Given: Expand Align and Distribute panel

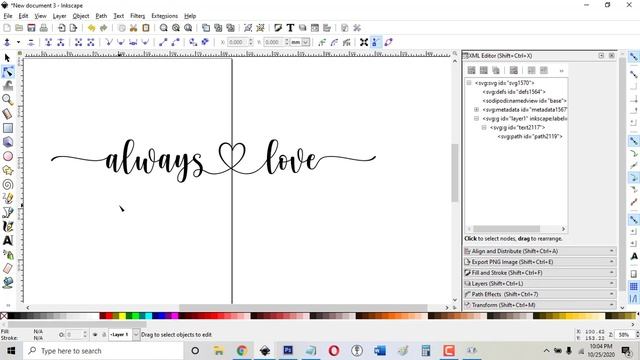Looking at the screenshot, I should point(540,251).
